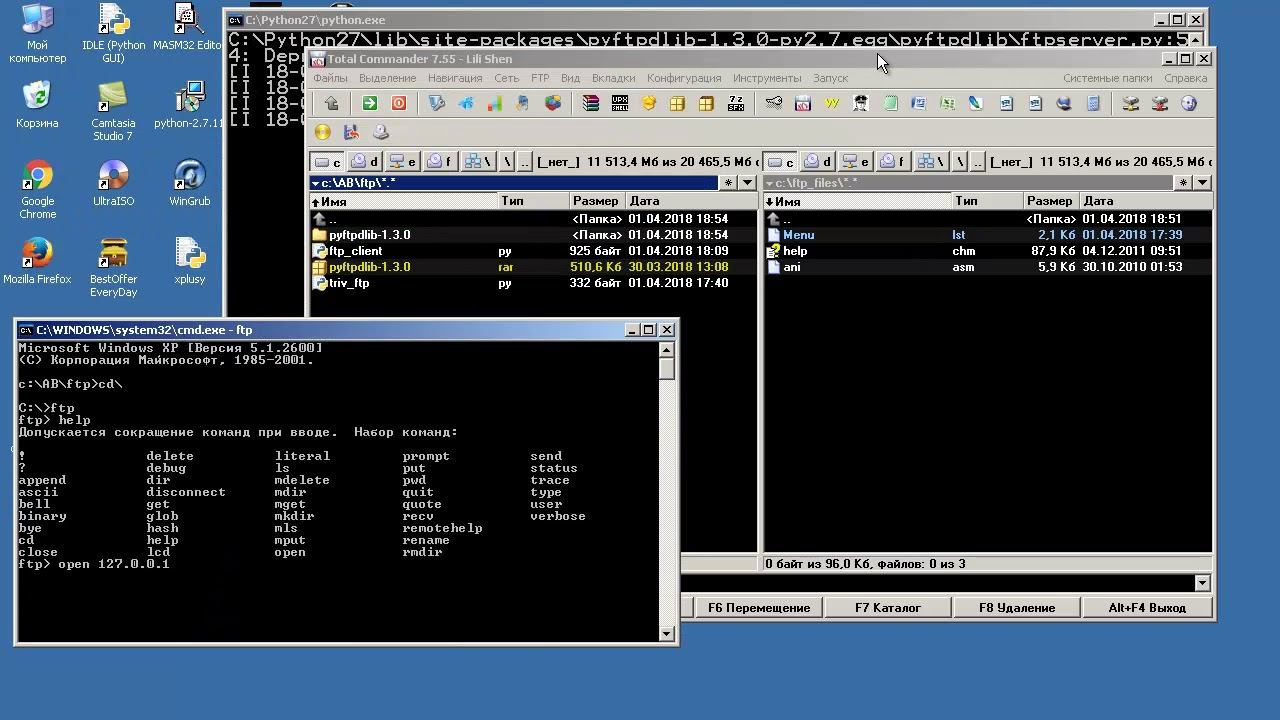Select Mozilla Firefox desktop icon
1280x720 pixels.
pyautogui.click(x=37, y=262)
